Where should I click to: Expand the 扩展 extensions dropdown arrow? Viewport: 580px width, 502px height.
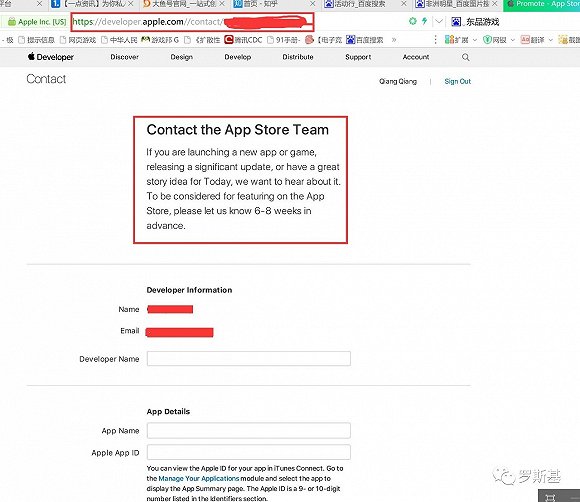pyautogui.click(x=475, y=40)
